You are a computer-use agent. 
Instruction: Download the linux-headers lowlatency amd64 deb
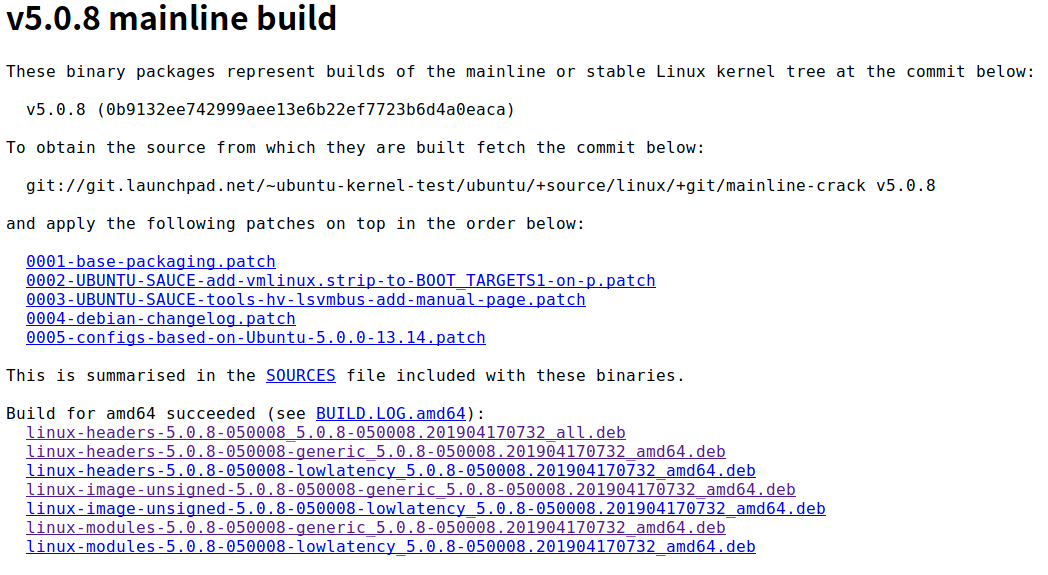point(390,471)
